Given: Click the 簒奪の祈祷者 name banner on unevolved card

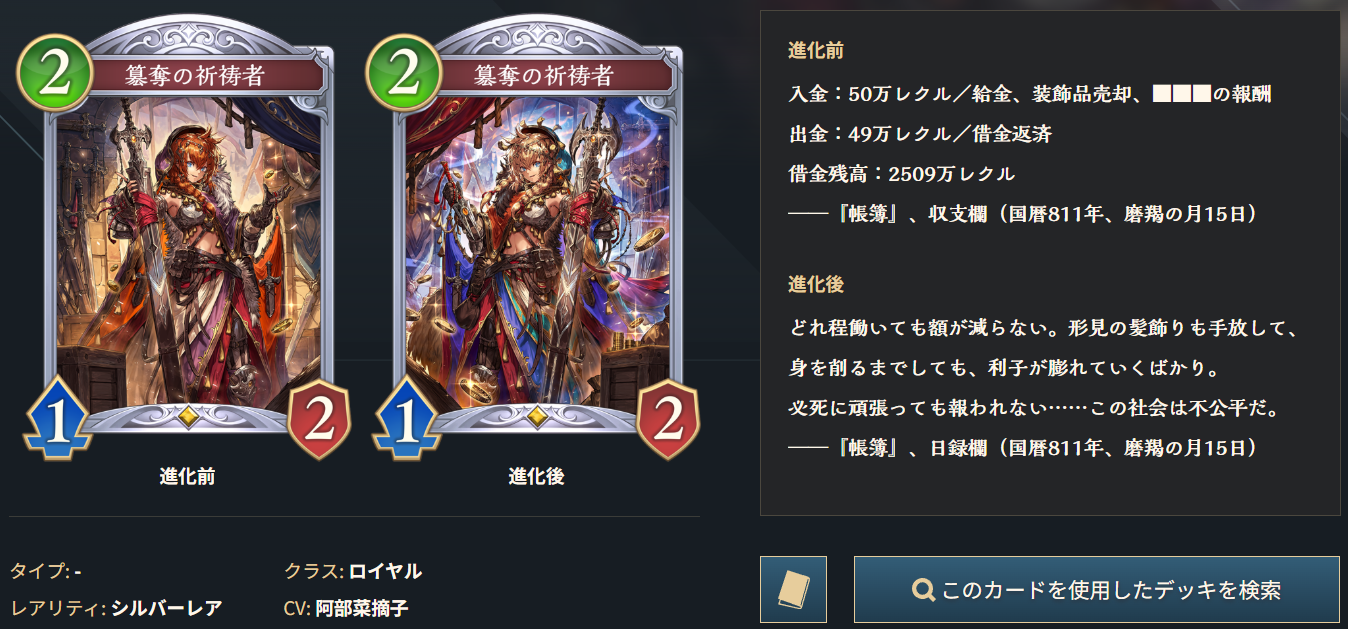Looking at the screenshot, I should [195, 75].
